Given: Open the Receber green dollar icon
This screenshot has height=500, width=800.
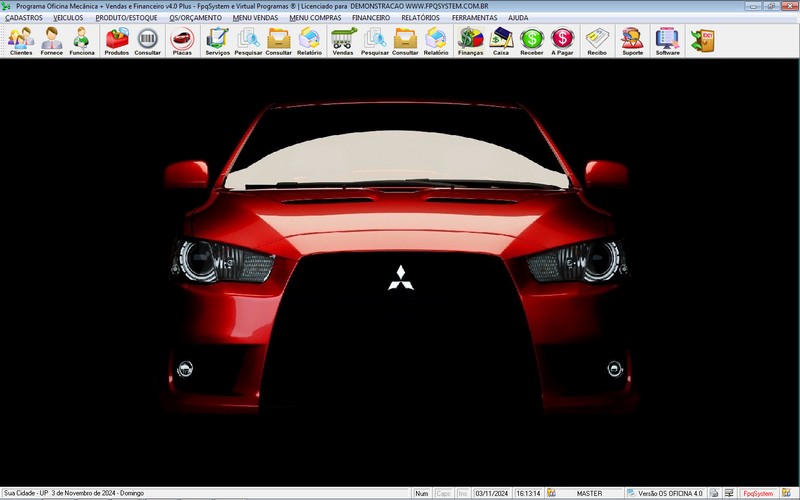Looking at the screenshot, I should 532,40.
